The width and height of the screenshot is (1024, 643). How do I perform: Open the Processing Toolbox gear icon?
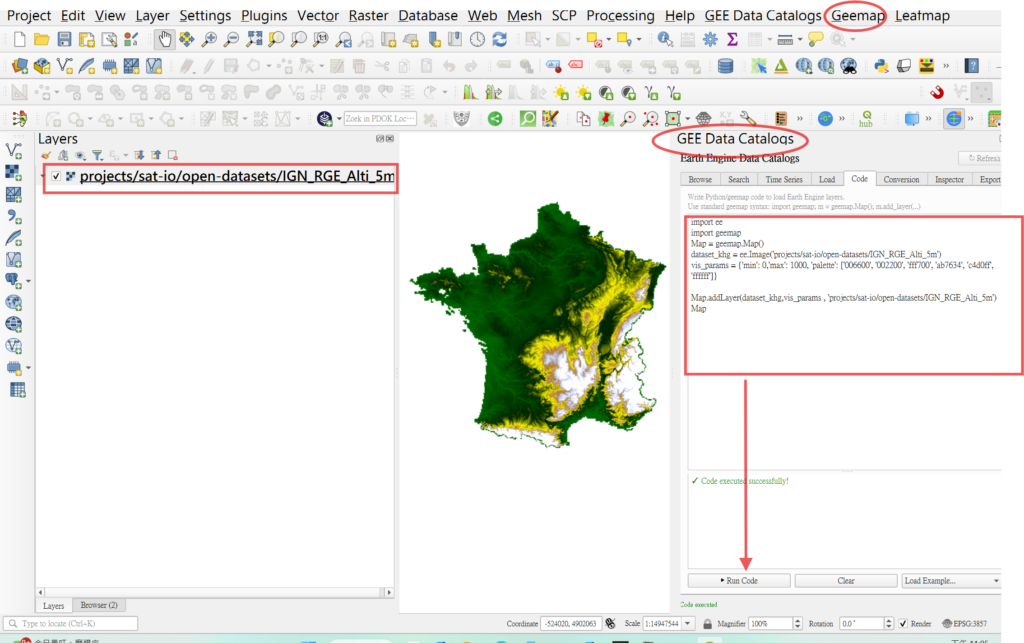[711, 39]
